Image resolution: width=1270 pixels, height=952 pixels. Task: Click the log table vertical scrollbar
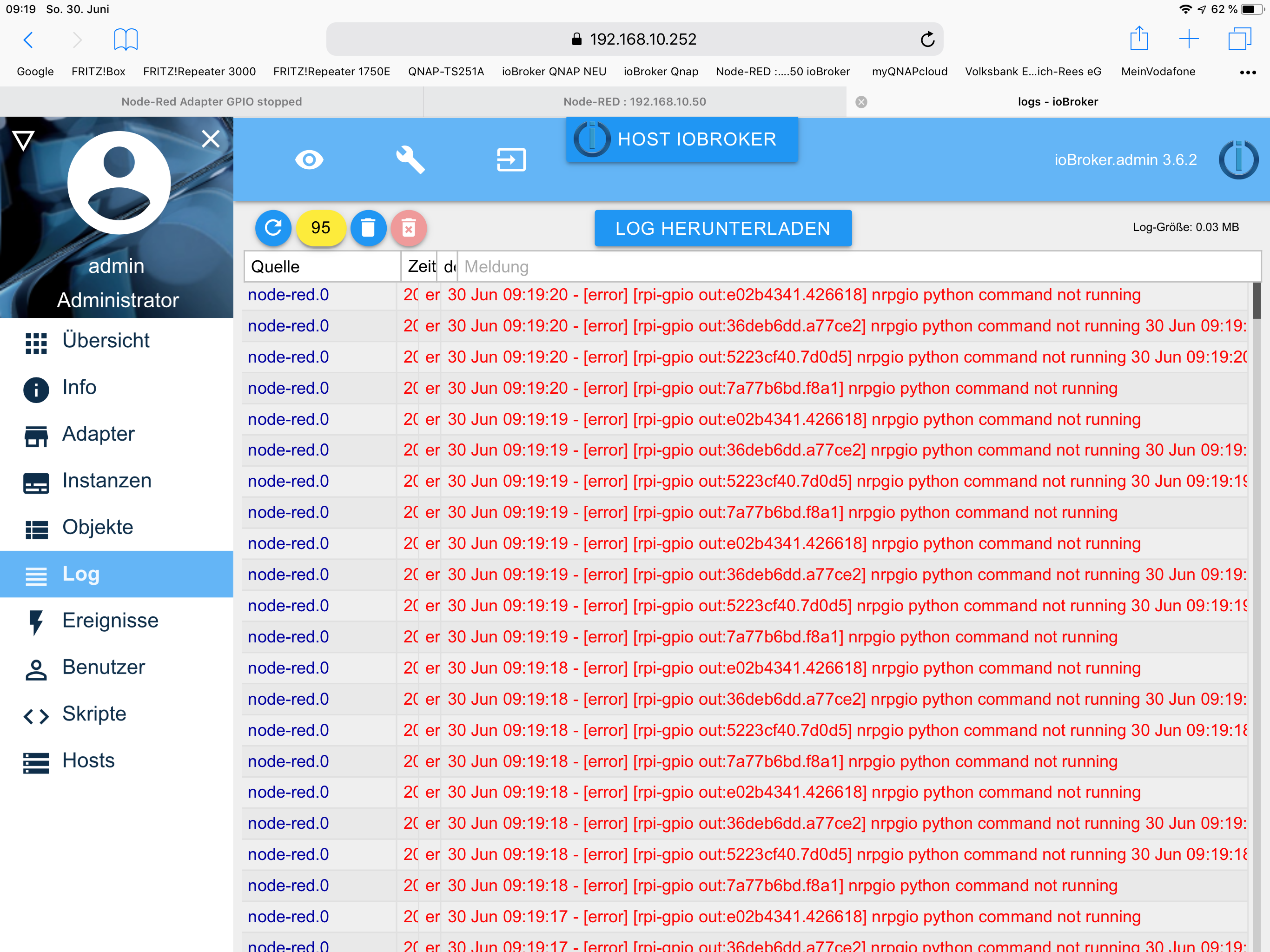(1256, 301)
